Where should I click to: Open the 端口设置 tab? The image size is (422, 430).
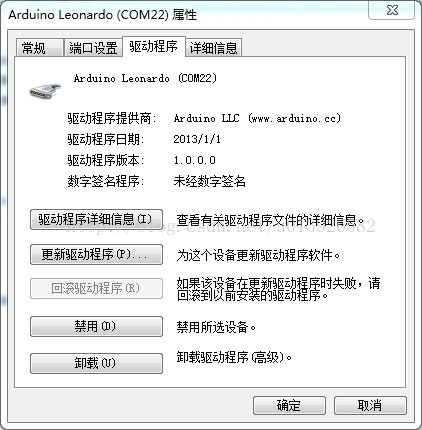[93, 48]
